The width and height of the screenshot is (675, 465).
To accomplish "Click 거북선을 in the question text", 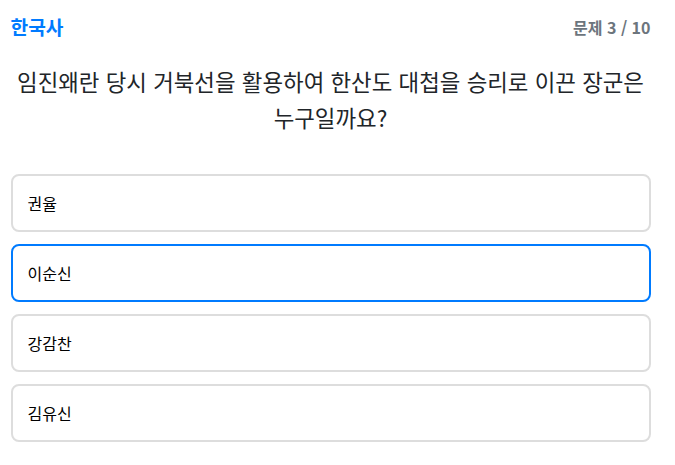I will pyautogui.click(x=193, y=83).
